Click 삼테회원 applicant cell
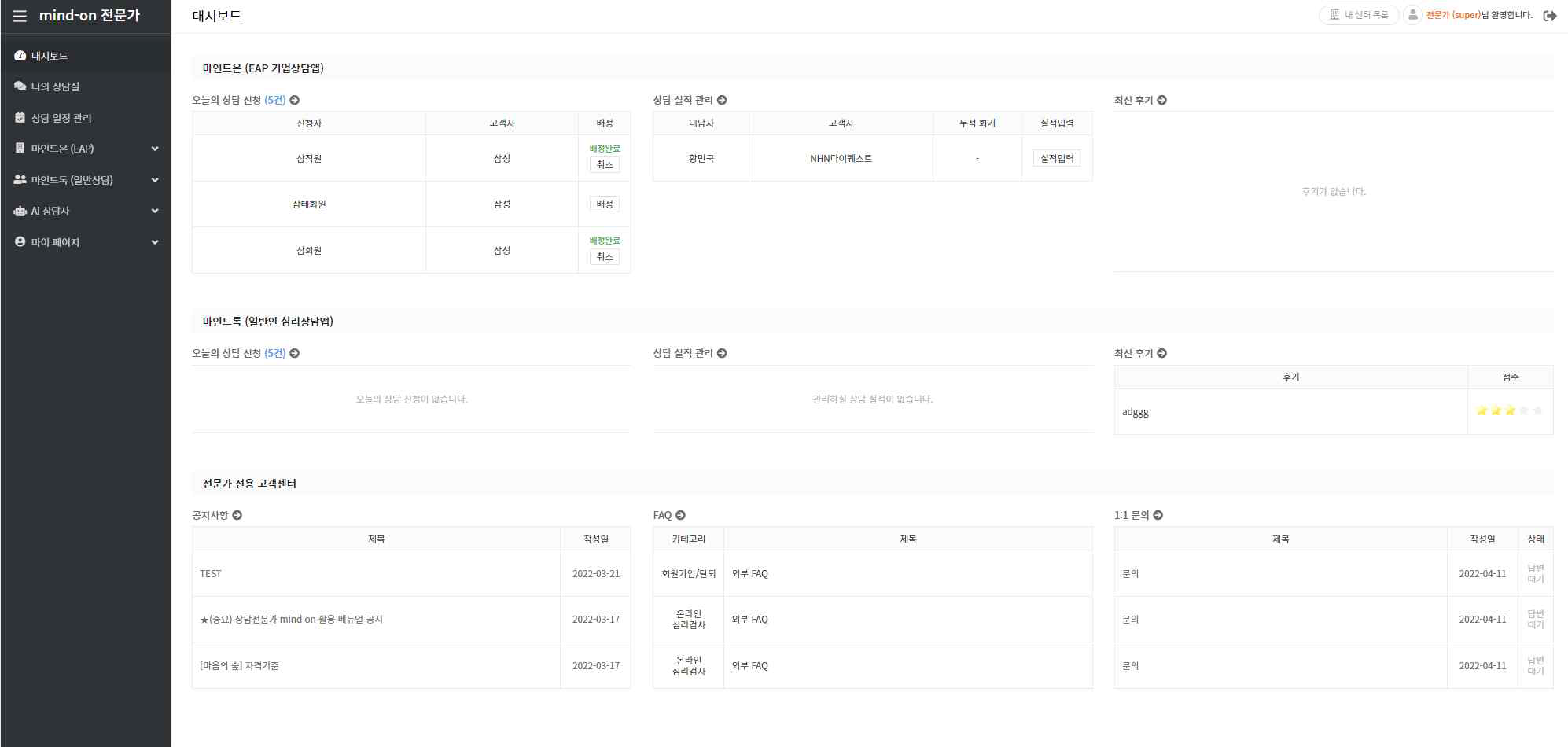 tap(309, 204)
